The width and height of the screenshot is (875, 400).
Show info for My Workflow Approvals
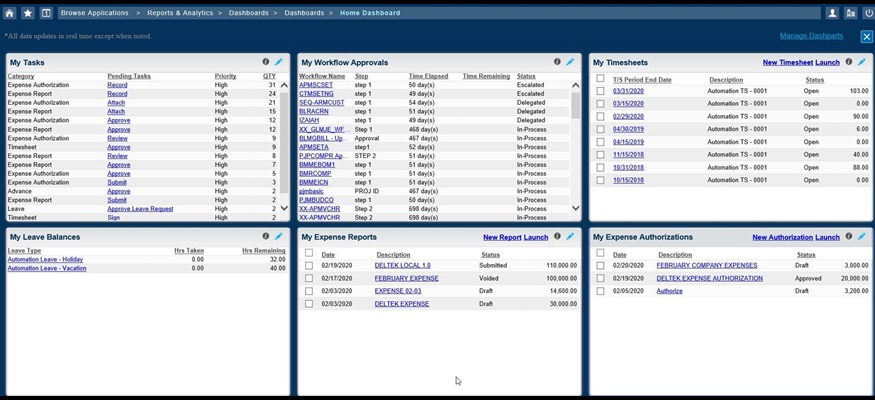coord(558,62)
